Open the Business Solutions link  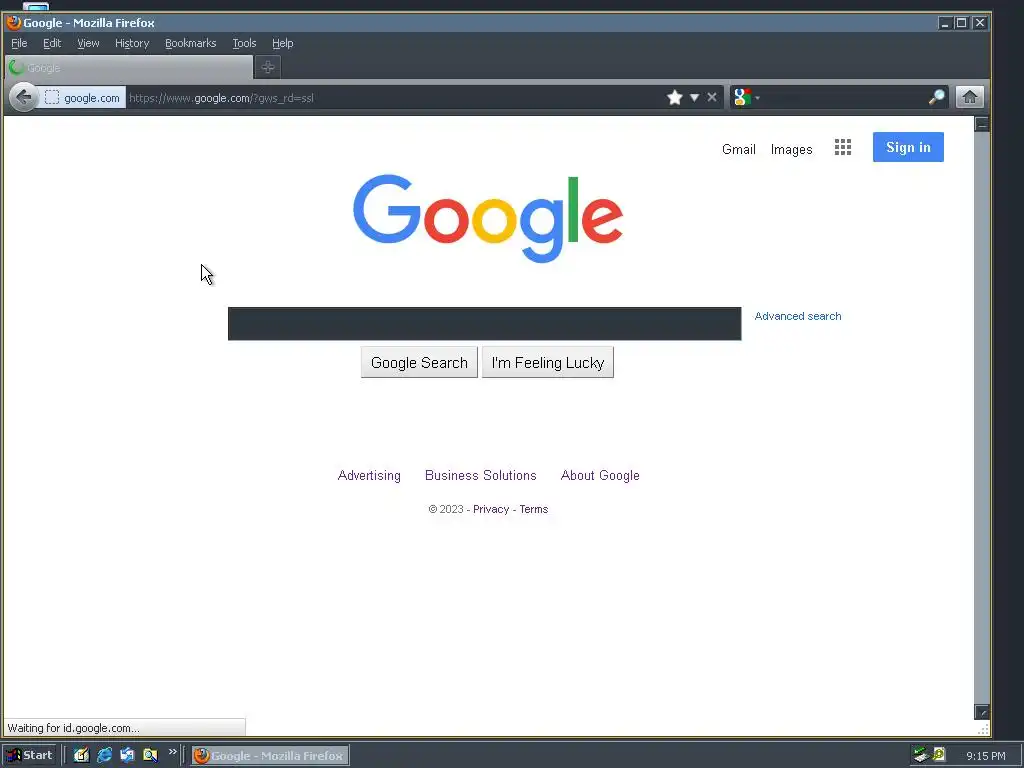click(x=481, y=475)
